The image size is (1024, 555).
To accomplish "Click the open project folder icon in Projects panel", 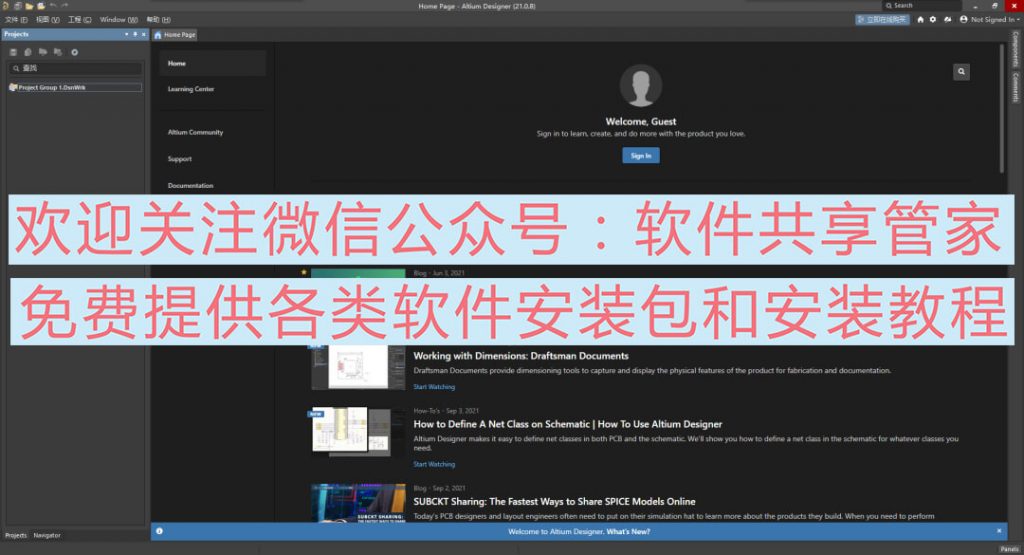I will [x=42, y=52].
